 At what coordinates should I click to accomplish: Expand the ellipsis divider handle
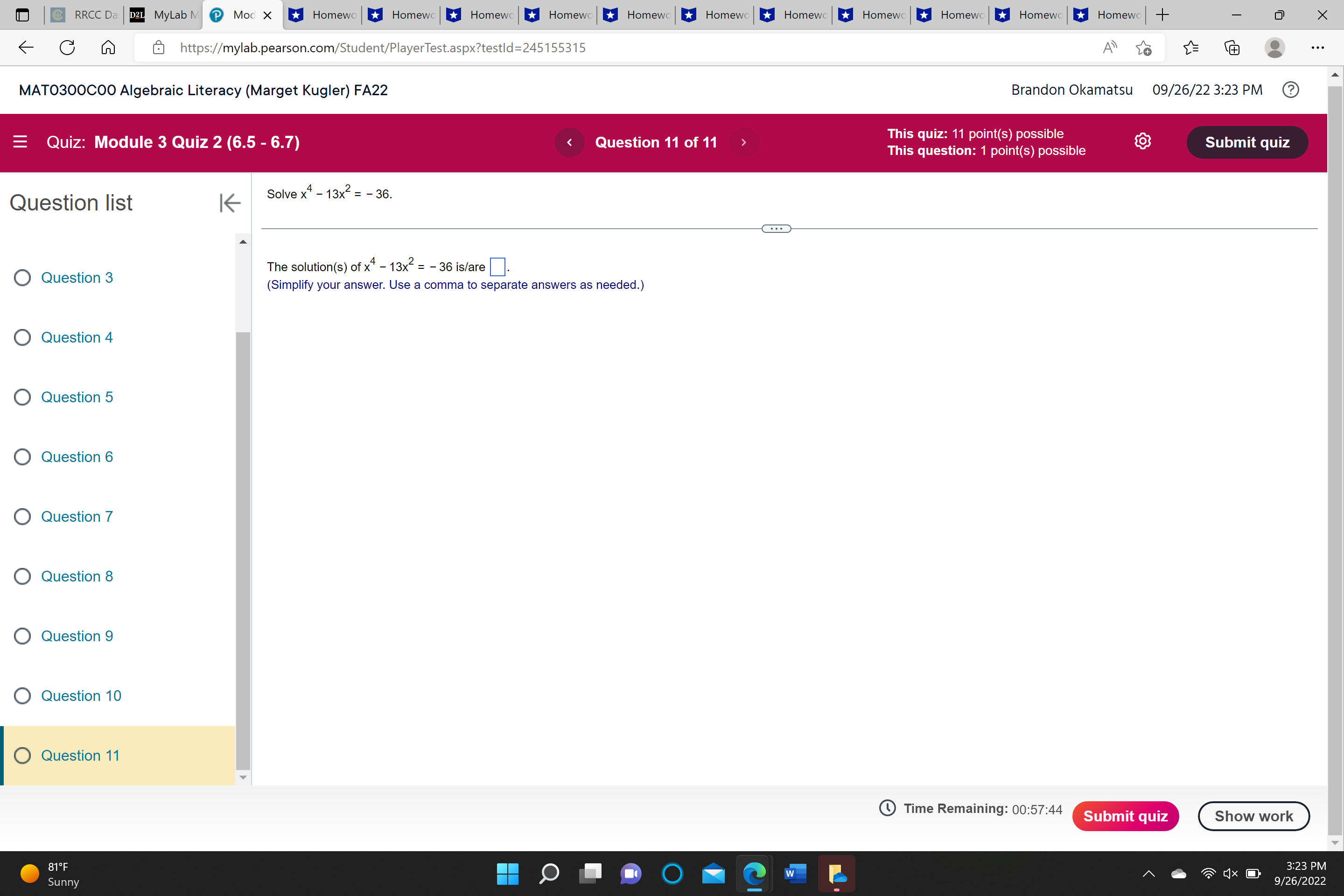(x=776, y=229)
